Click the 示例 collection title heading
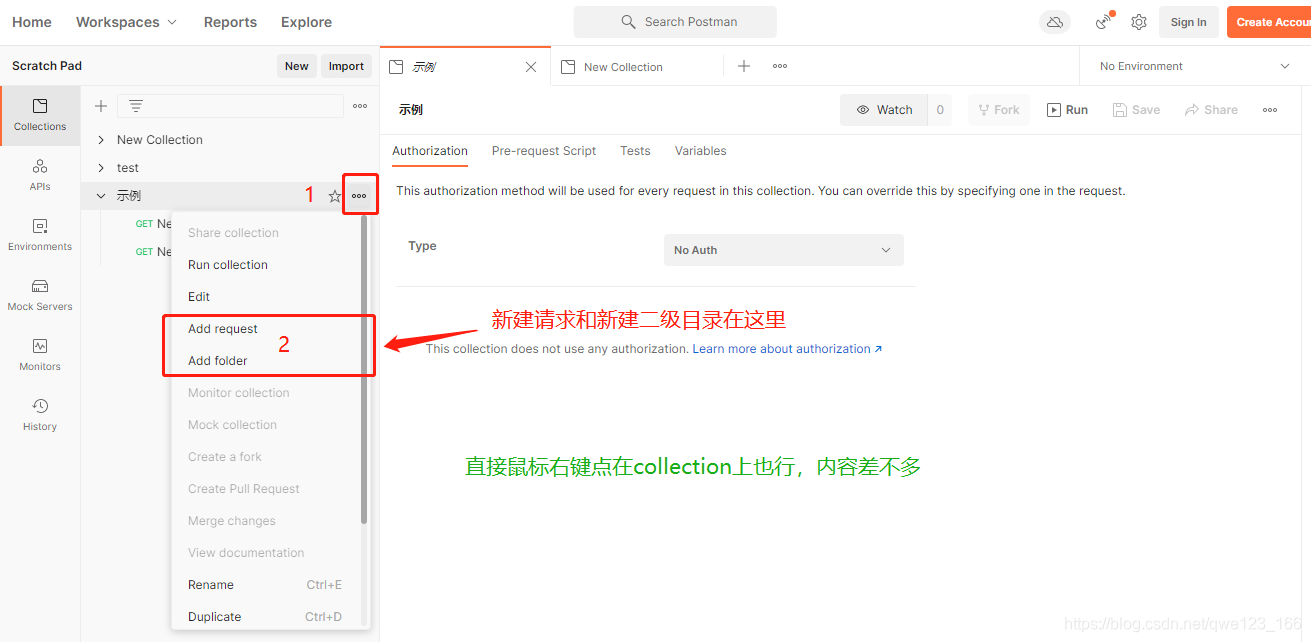This screenshot has width=1311, height=642. [x=411, y=110]
